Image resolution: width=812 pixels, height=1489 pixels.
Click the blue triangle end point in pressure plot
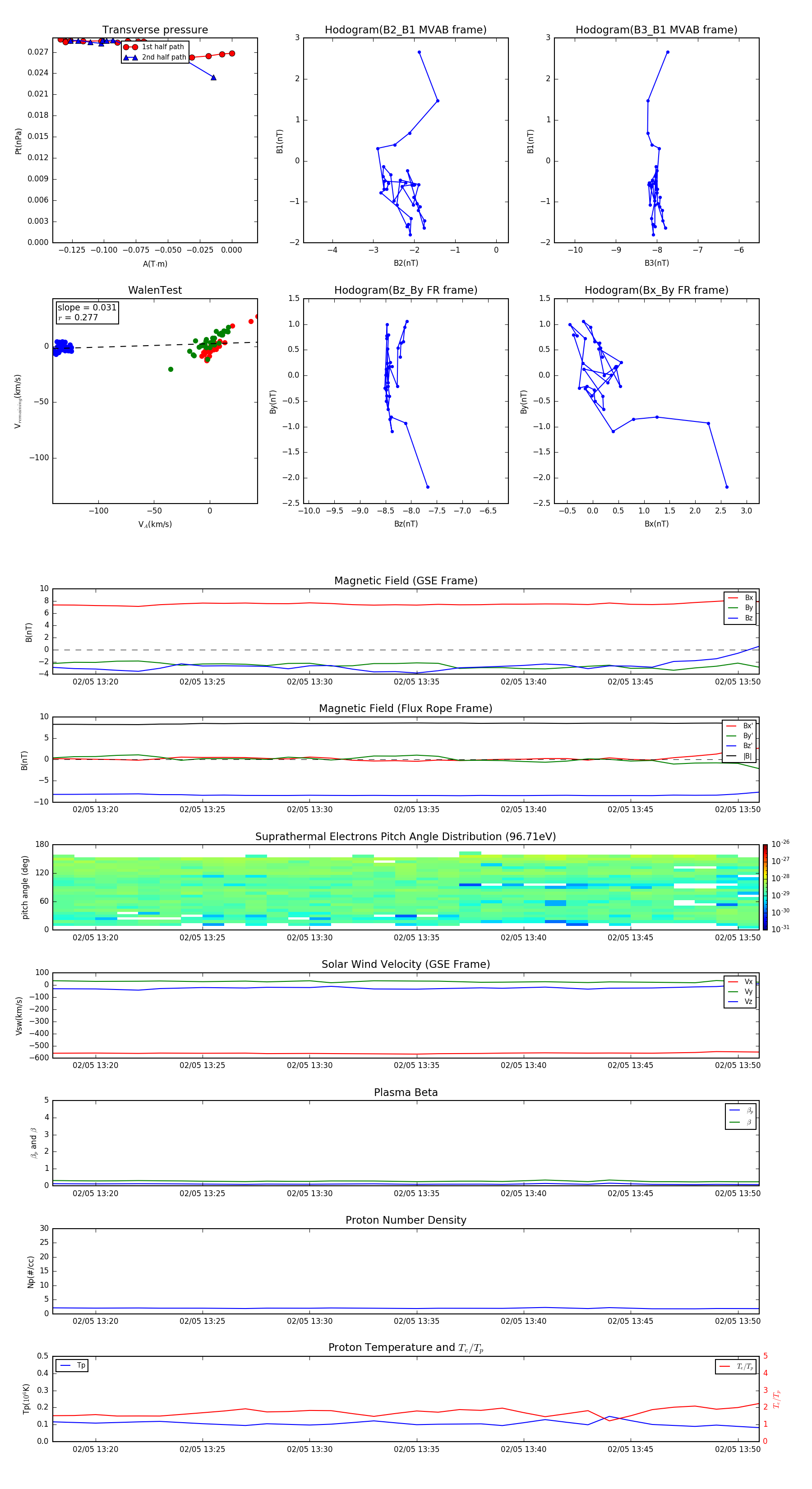coord(213,78)
